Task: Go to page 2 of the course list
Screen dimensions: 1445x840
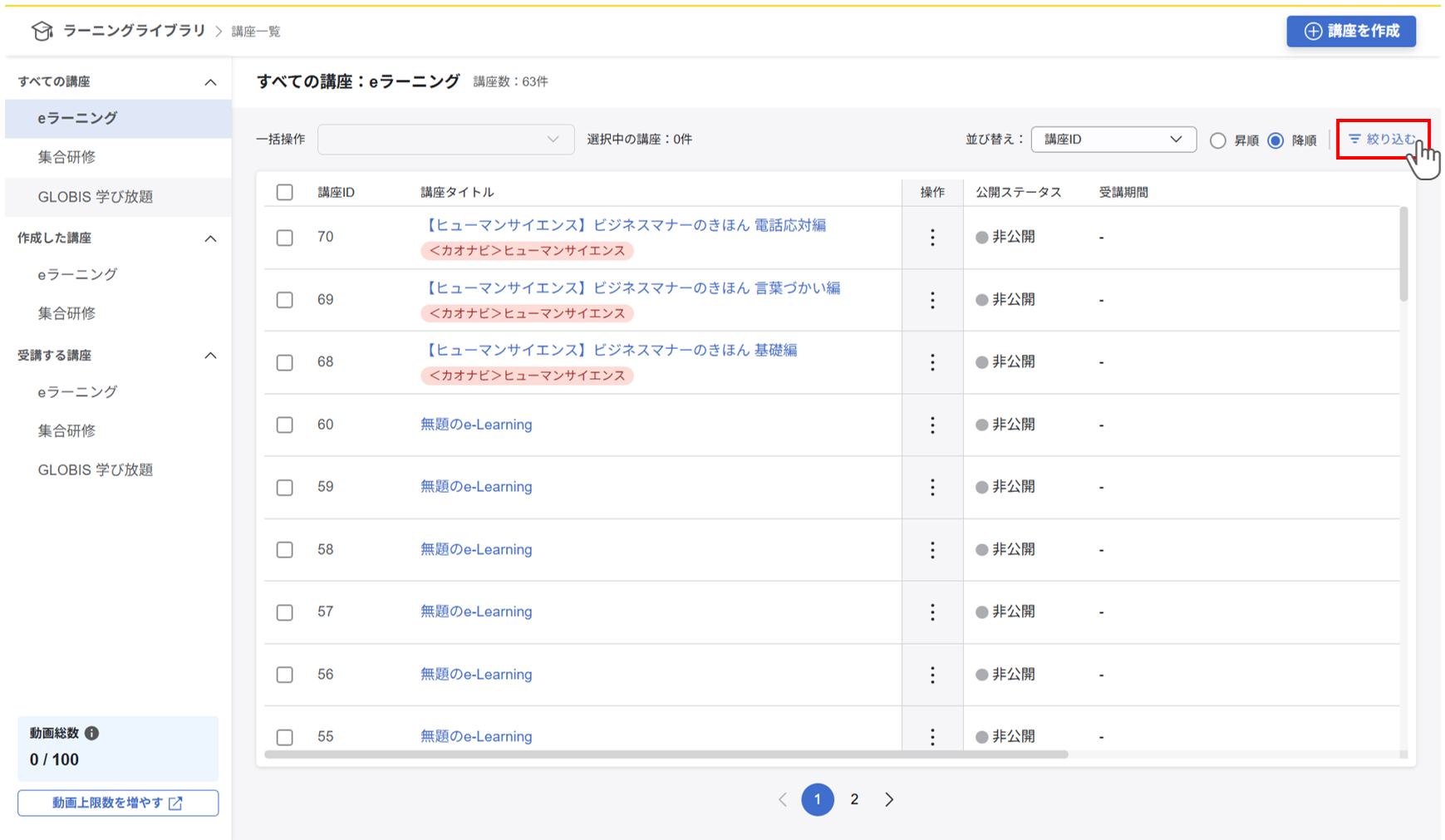Action: tap(854, 799)
